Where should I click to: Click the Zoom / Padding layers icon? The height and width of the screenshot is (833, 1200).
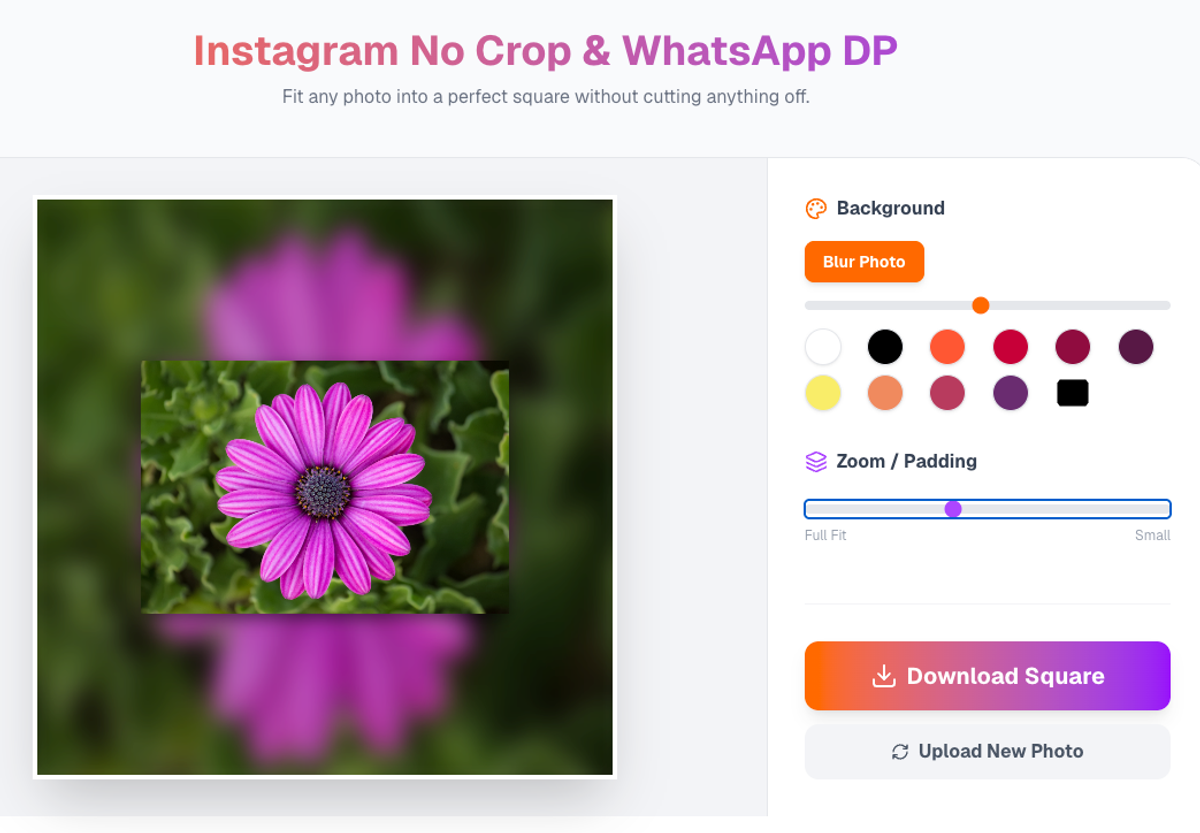point(816,461)
